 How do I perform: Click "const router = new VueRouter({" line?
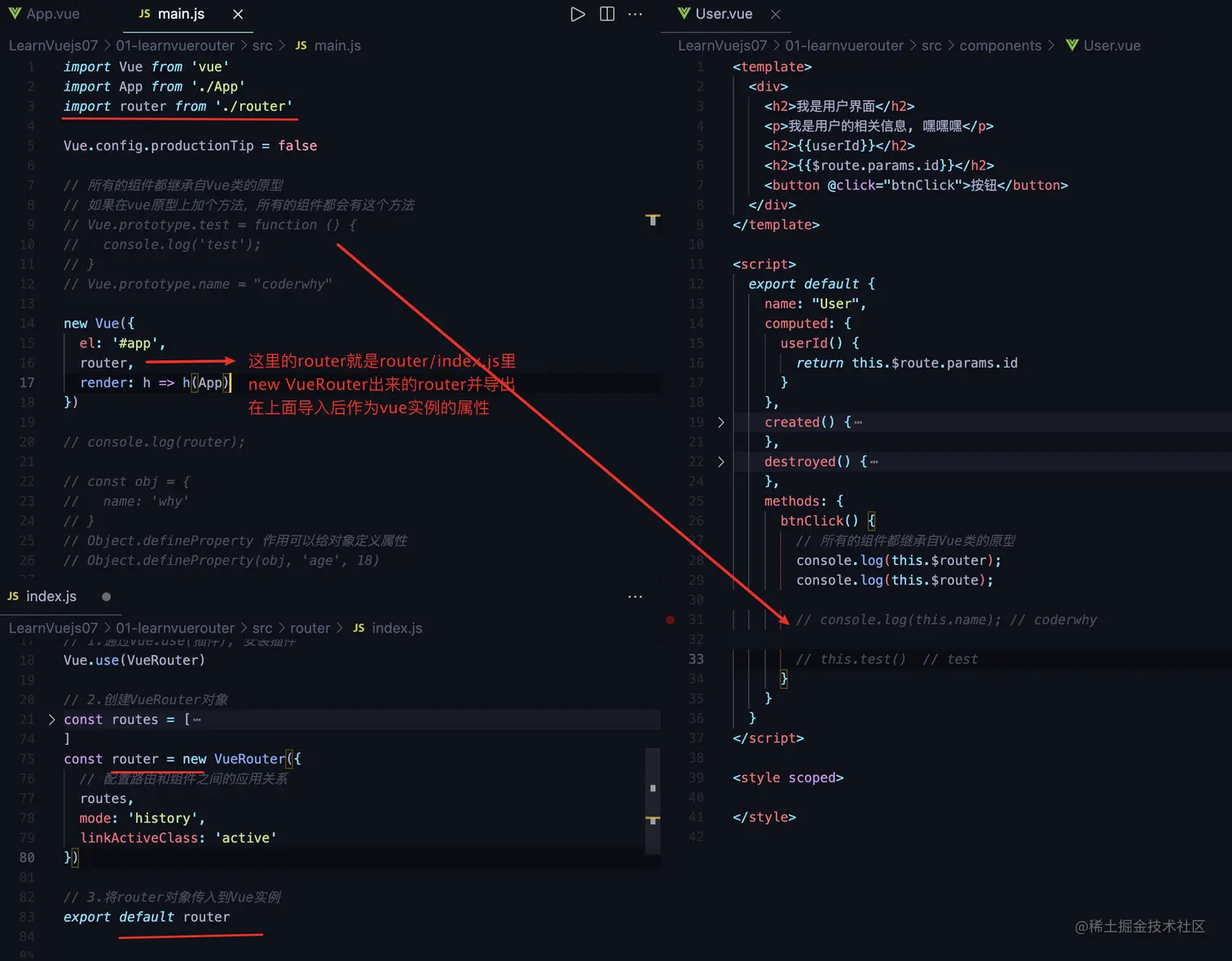(x=183, y=759)
